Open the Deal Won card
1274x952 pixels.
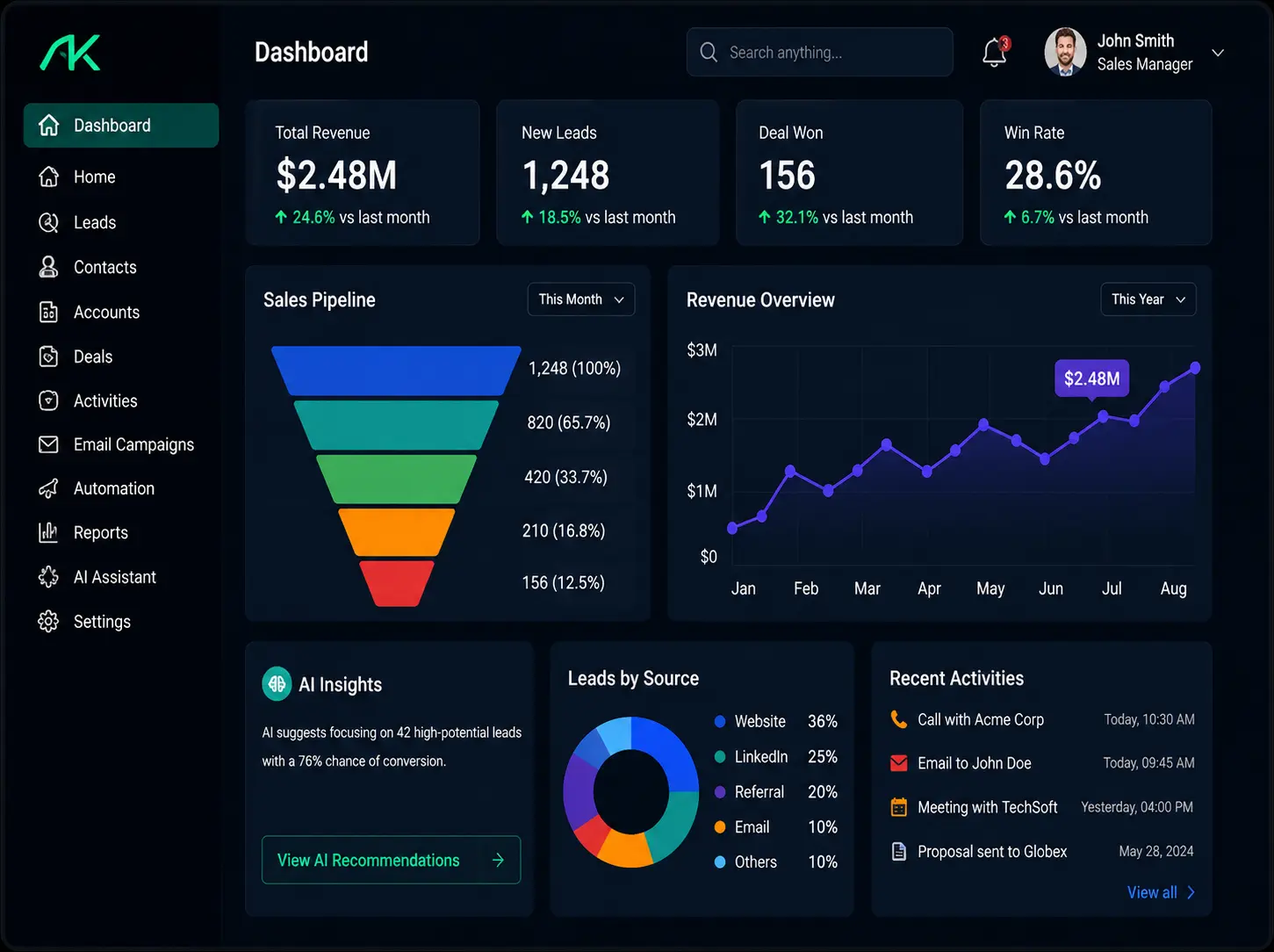849,172
